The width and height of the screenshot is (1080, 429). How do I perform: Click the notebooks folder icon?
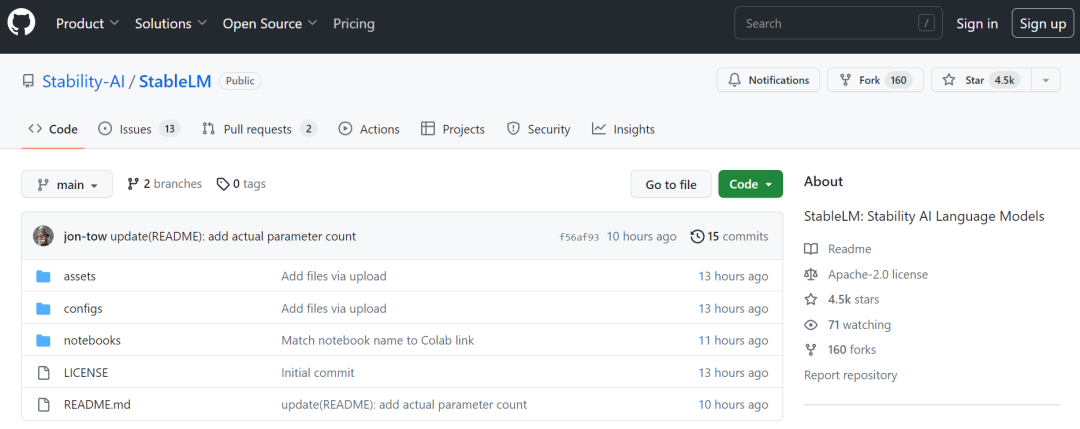pos(43,340)
